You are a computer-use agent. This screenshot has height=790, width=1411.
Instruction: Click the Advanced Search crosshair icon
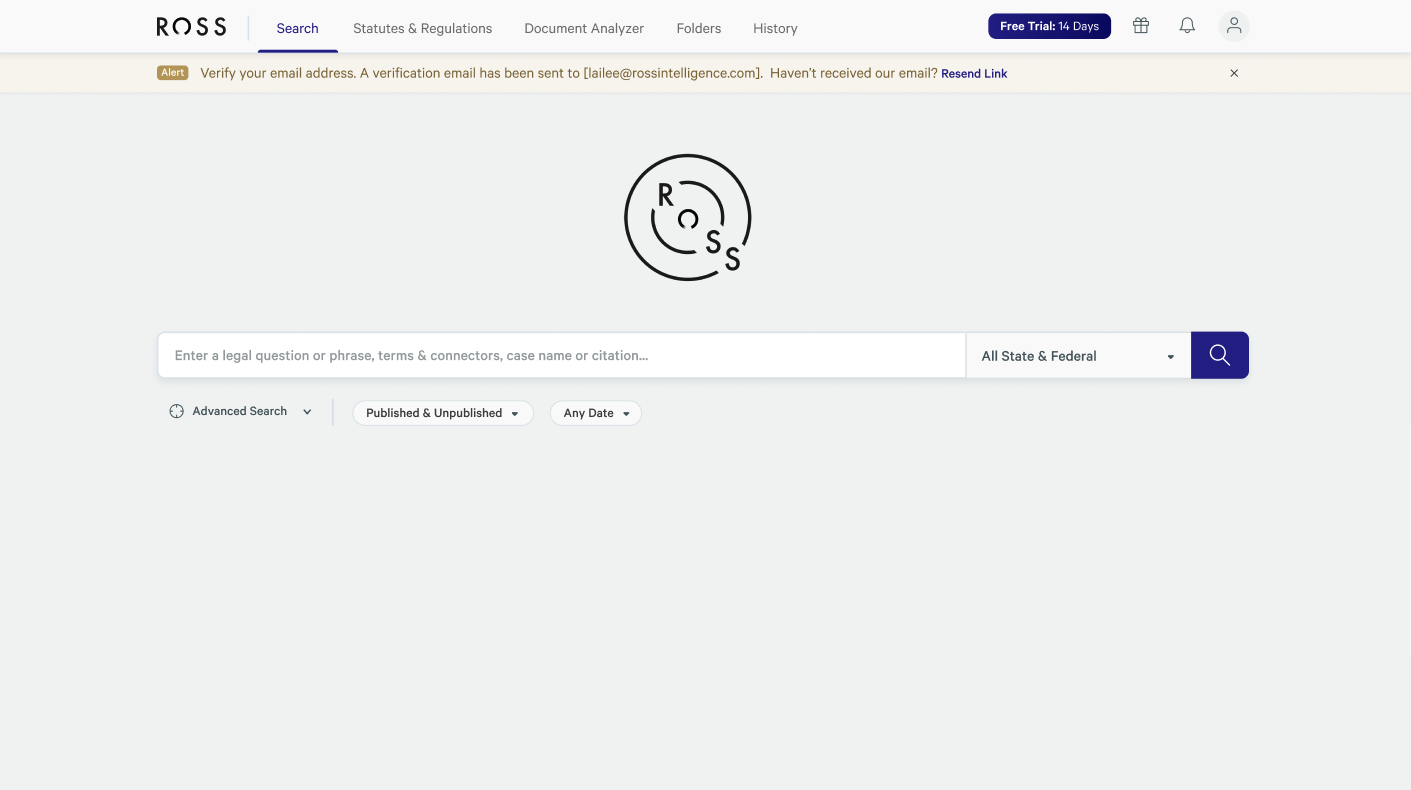click(177, 411)
